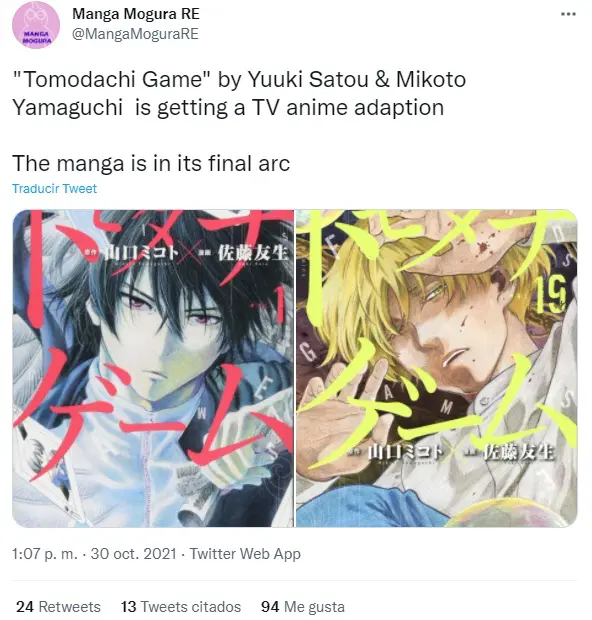
Task: Click the red volume number 1 on left cover
Action: [x=282, y=306]
